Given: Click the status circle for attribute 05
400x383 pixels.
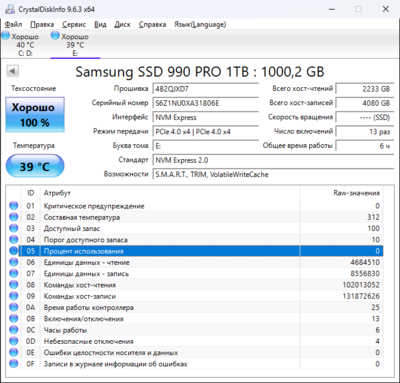Looking at the screenshot, I should pyautogui.click(x=14, y=251).
